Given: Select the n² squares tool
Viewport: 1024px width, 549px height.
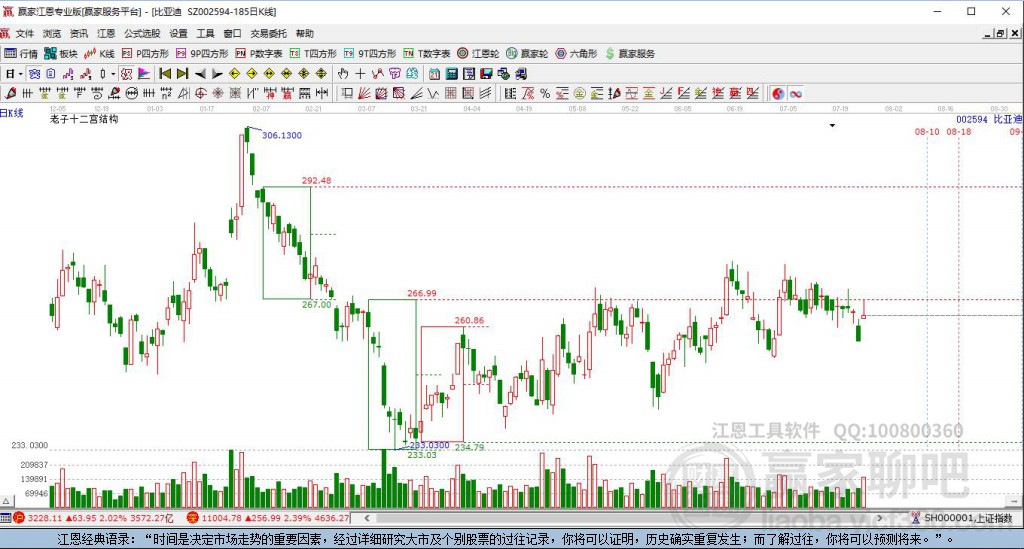Looking at the screenshot, I should [x=167, y=93].
